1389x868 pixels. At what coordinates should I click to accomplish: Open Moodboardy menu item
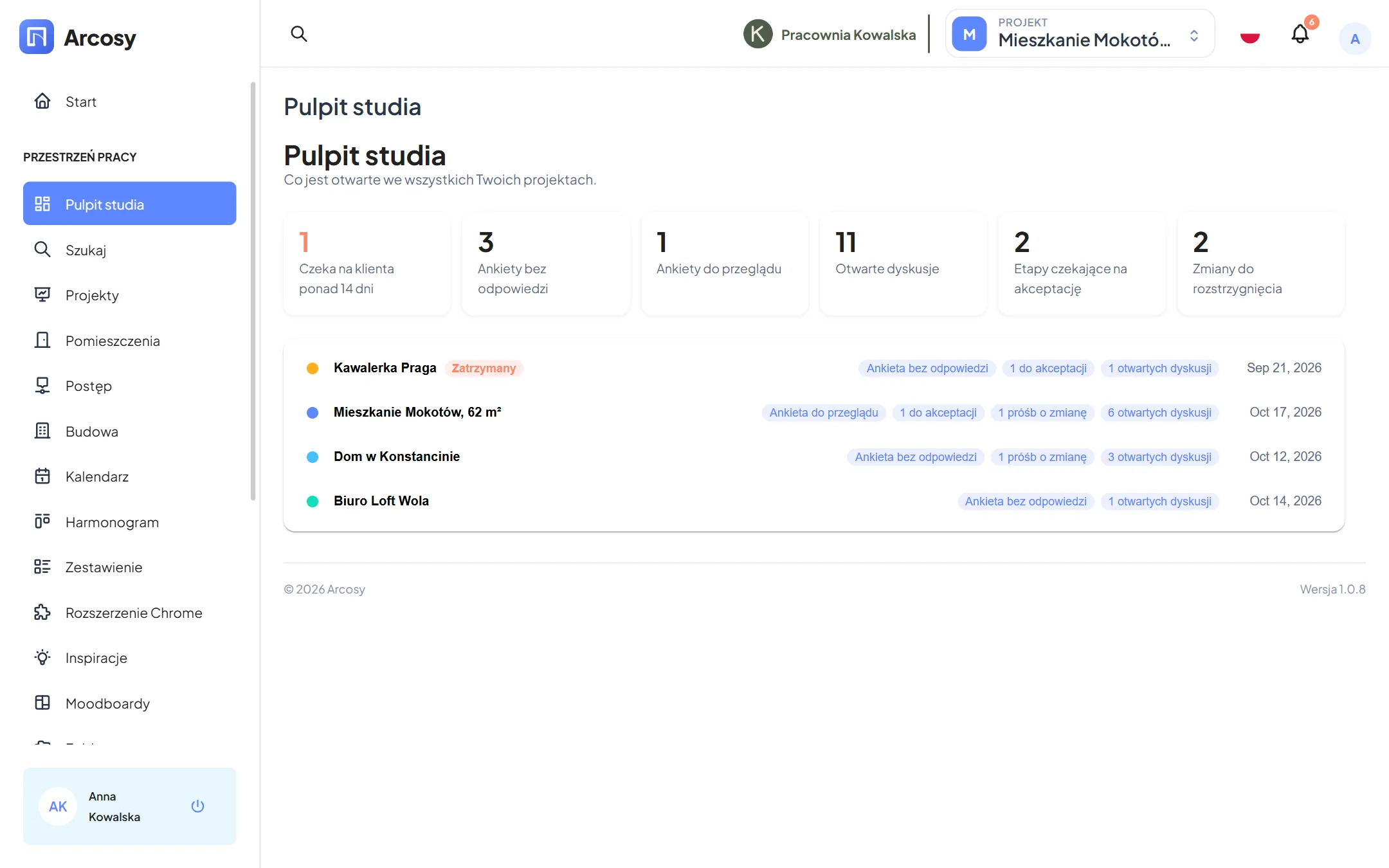129,703
